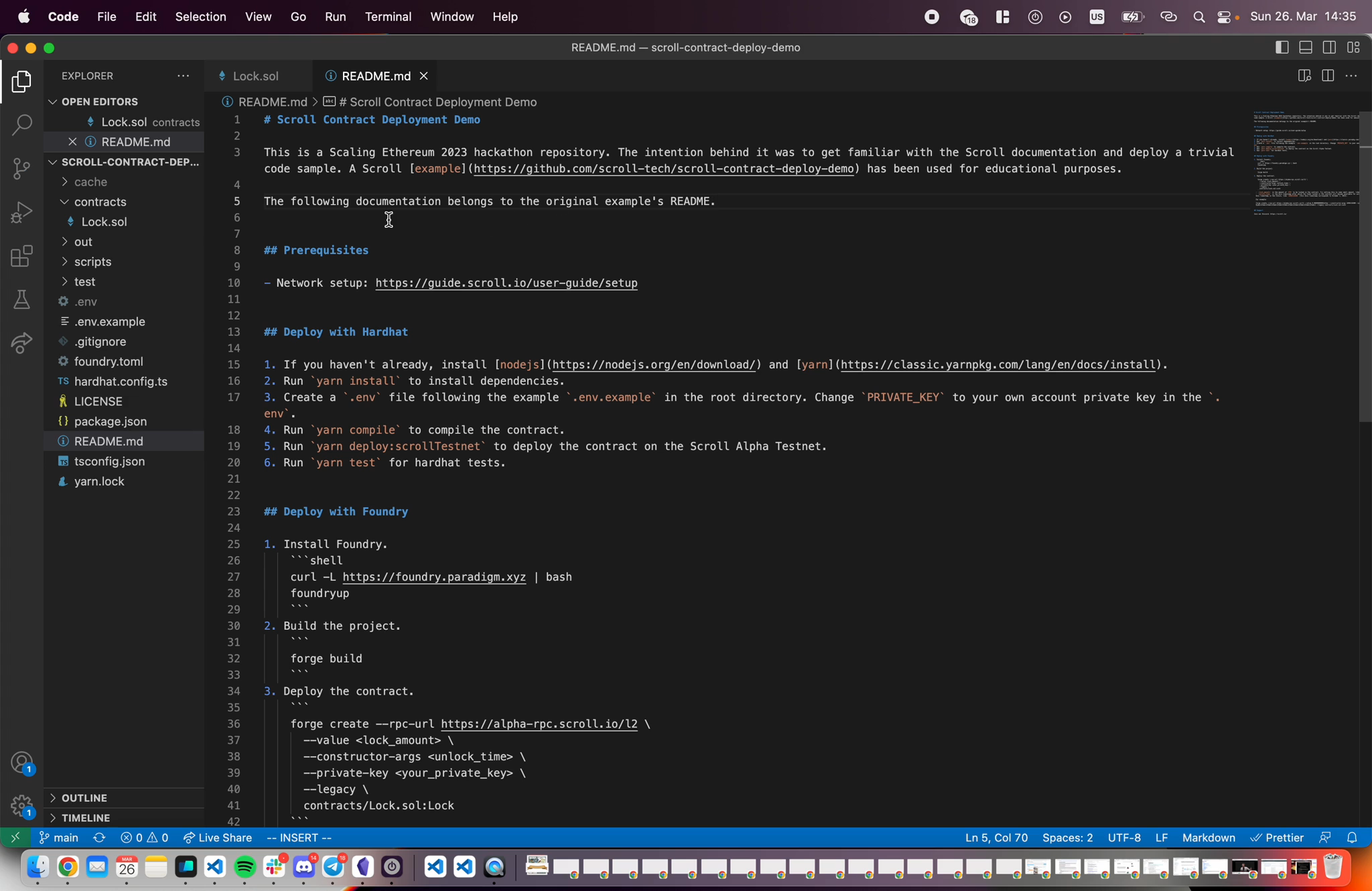Expand the scripts folder

coord(125,261)
